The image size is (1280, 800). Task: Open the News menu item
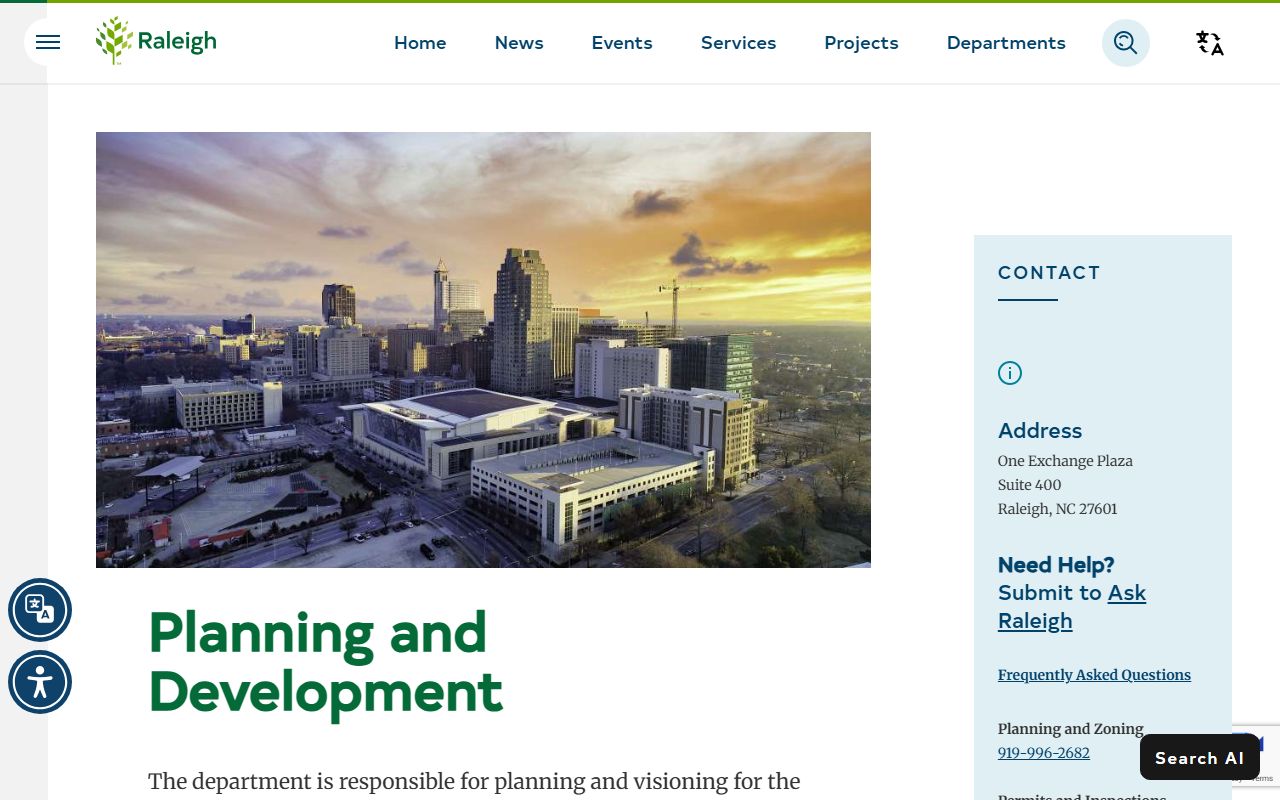click(x=519, y=43)
